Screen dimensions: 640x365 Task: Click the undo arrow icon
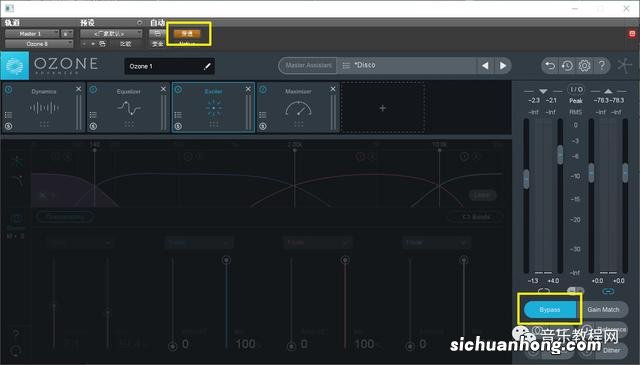[x=550, y=65]
